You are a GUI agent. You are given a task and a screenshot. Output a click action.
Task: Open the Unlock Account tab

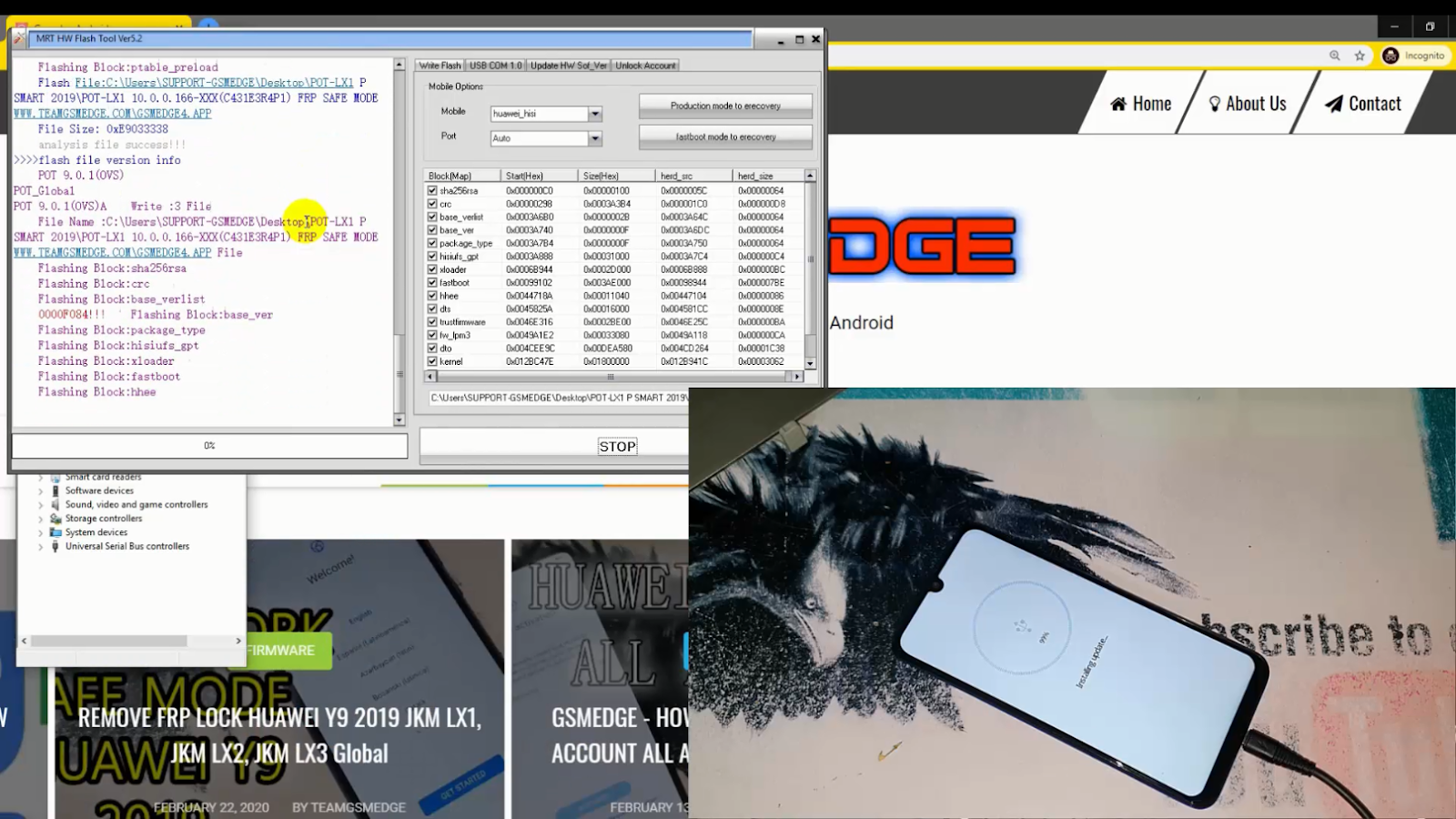coord(645,66)
